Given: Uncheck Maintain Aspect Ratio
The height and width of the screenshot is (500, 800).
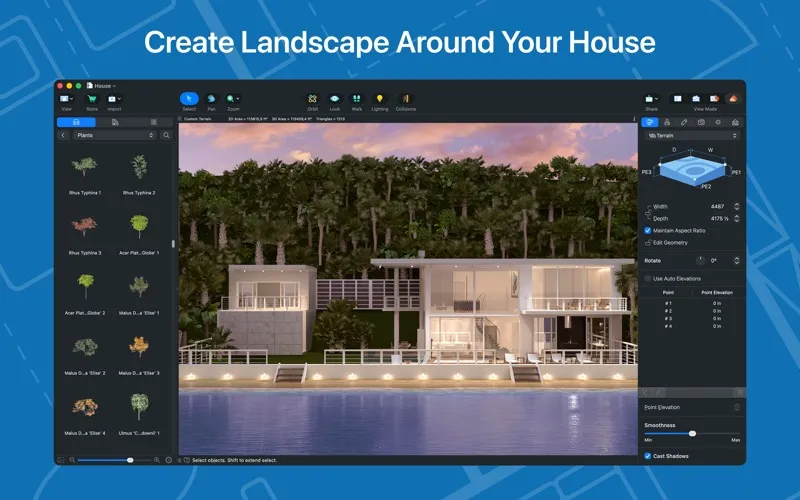Looking at the screenshot, I should [x=647, y=231].
